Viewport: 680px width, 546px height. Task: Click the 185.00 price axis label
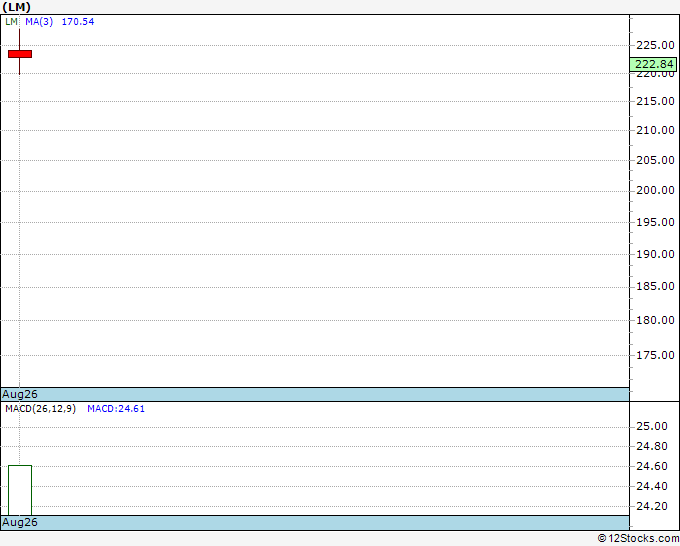pos(655,286)
